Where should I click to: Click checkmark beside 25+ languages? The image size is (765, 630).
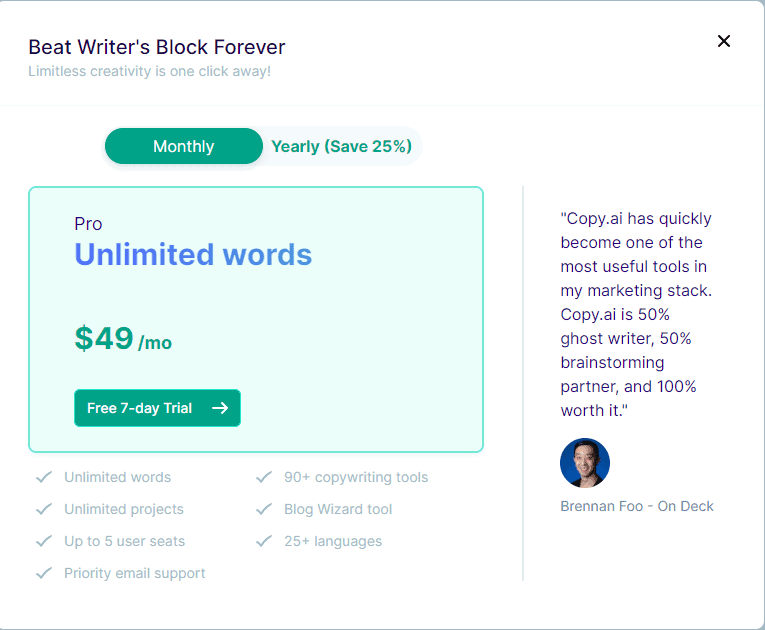point(264,541)
